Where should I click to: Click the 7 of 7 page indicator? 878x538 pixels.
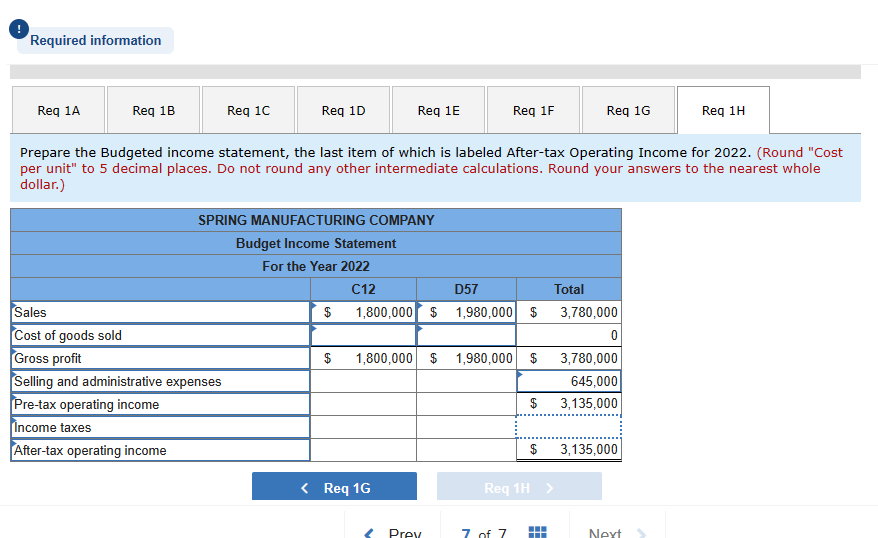coord(484,533)
